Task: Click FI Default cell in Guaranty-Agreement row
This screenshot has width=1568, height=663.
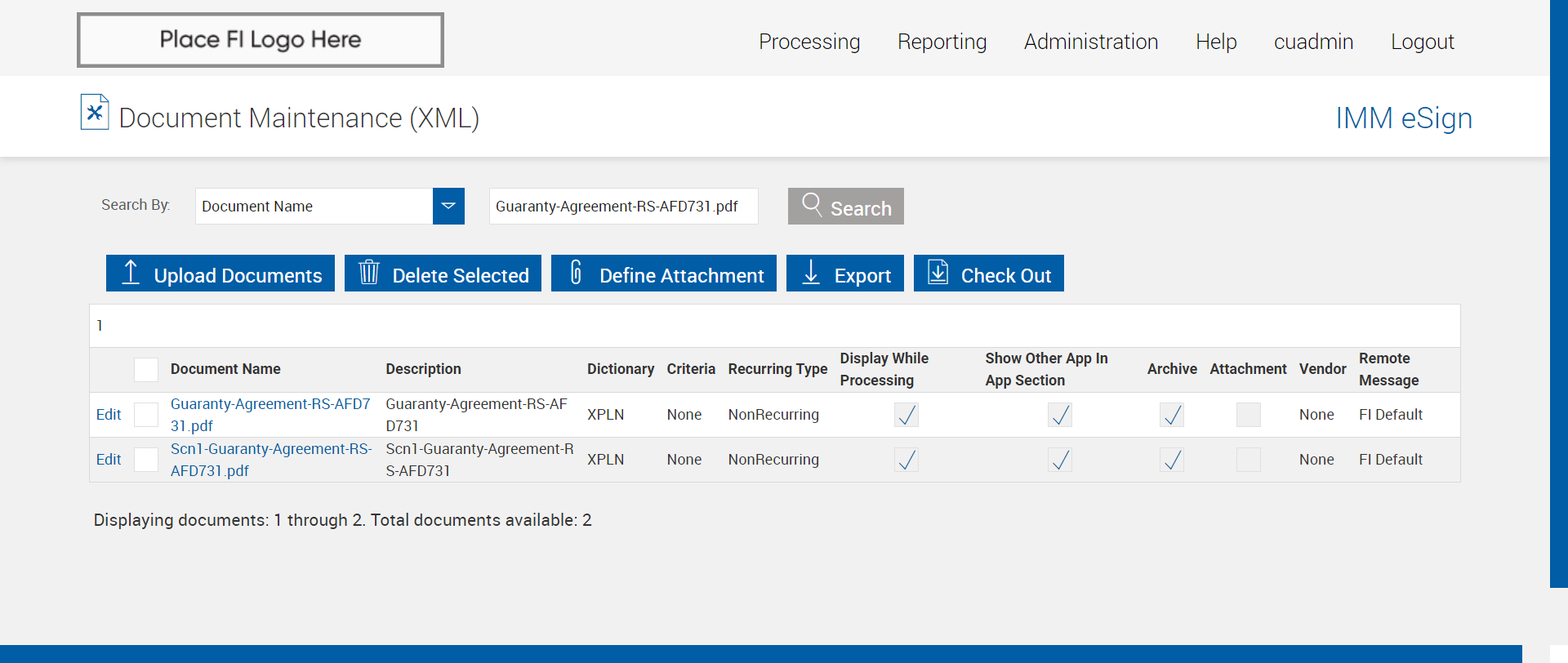Action: tap(1391, 415)
